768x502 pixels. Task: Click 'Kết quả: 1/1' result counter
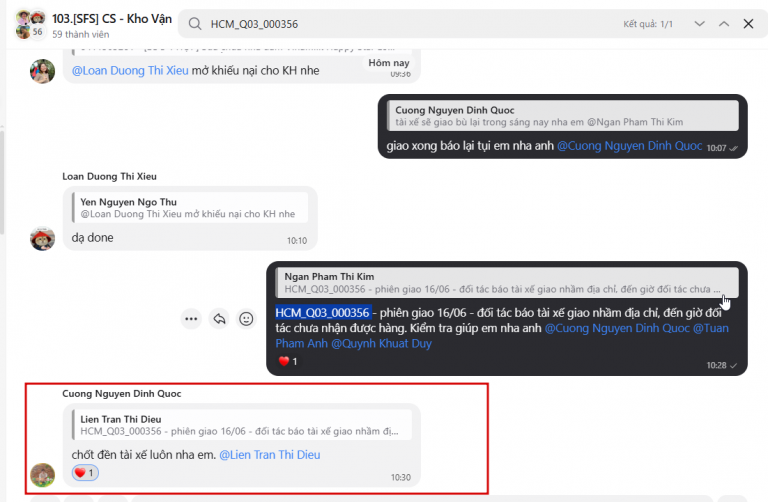coord(648,24)
